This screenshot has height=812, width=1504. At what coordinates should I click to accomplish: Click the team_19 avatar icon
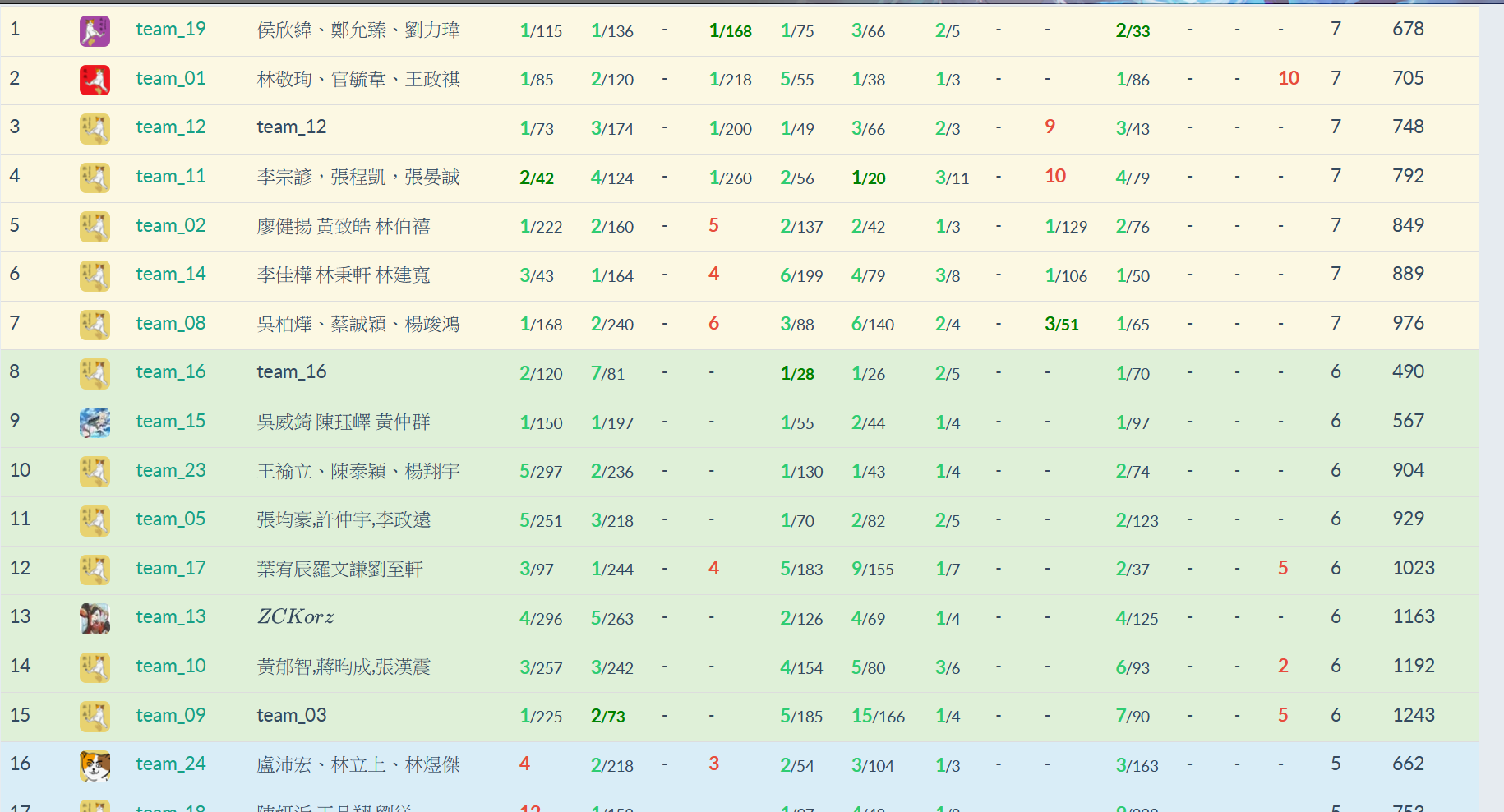coord(95,31)
